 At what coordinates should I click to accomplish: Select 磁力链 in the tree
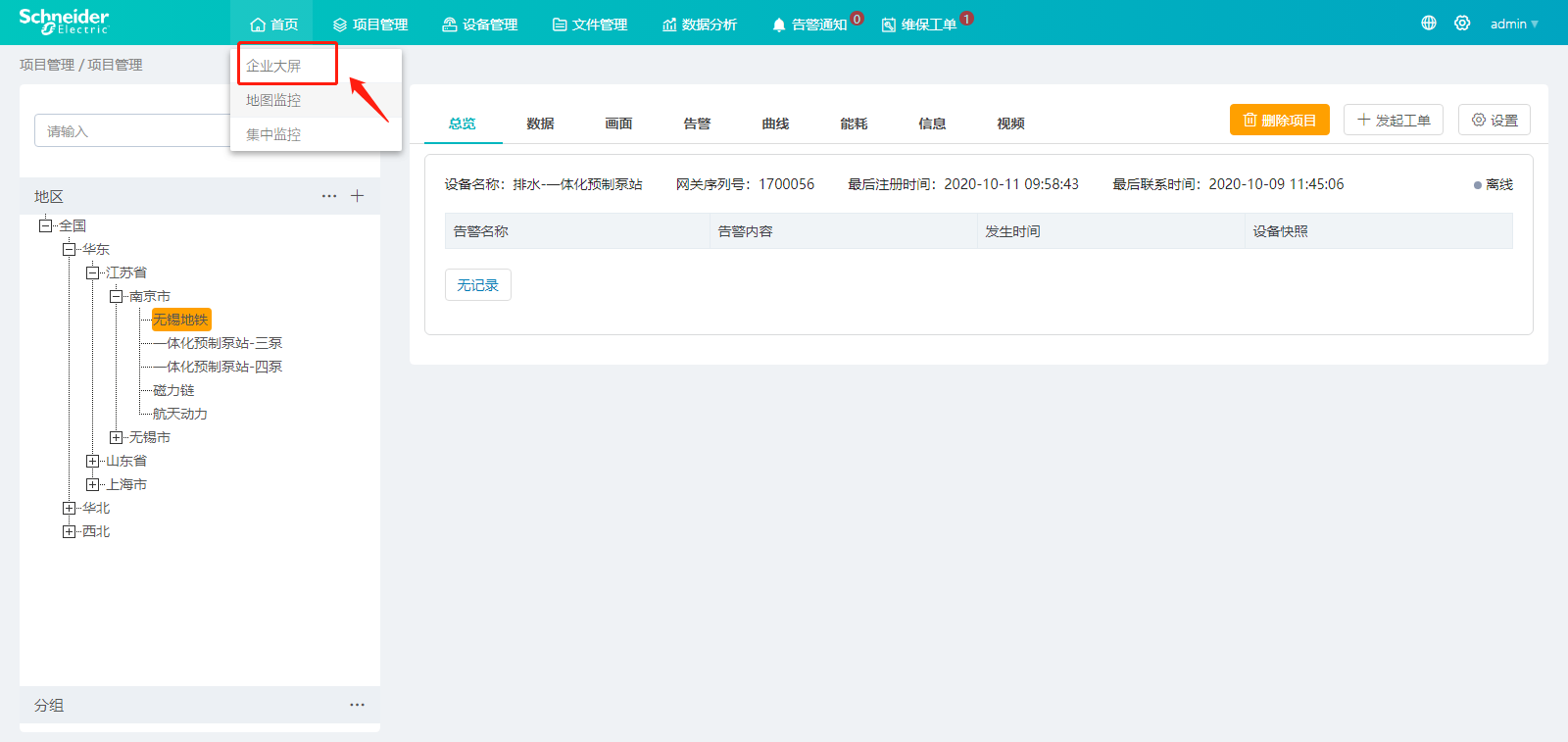[x=173, y=390]
